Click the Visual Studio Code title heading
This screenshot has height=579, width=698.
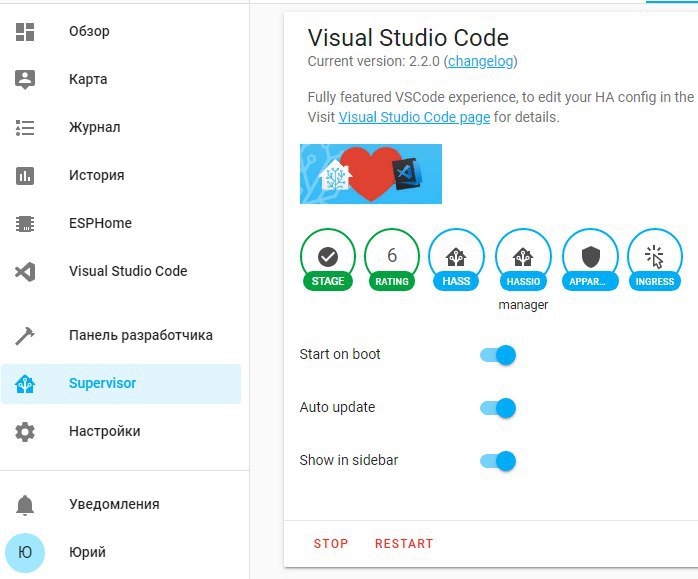click(408, 38)
